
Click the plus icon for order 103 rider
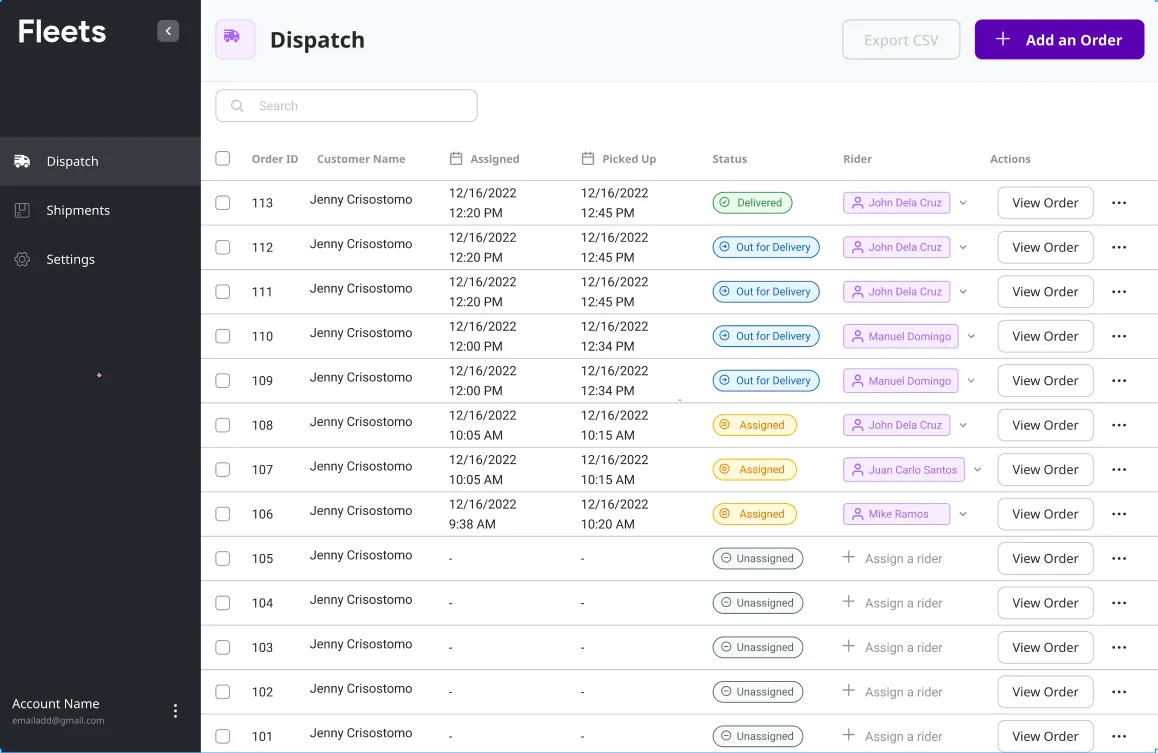[849, 646]
